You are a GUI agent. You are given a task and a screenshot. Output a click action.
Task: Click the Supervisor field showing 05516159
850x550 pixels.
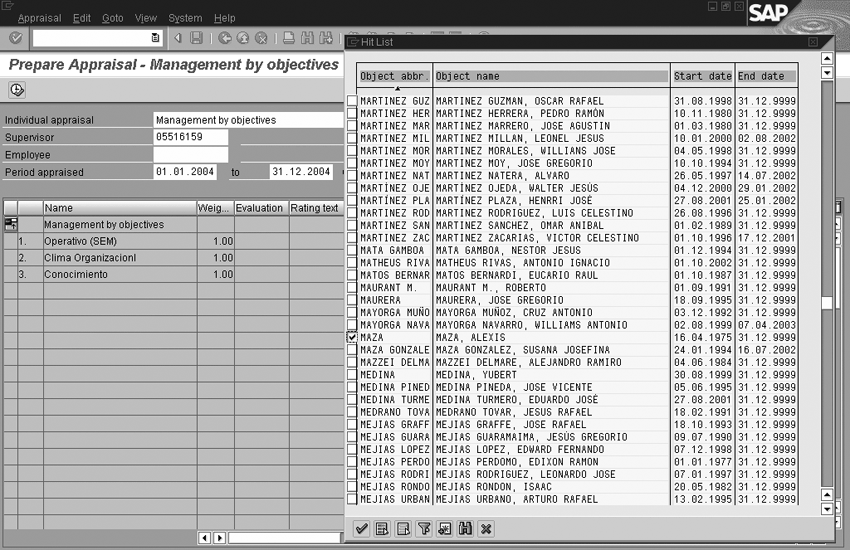click(190, 137)
